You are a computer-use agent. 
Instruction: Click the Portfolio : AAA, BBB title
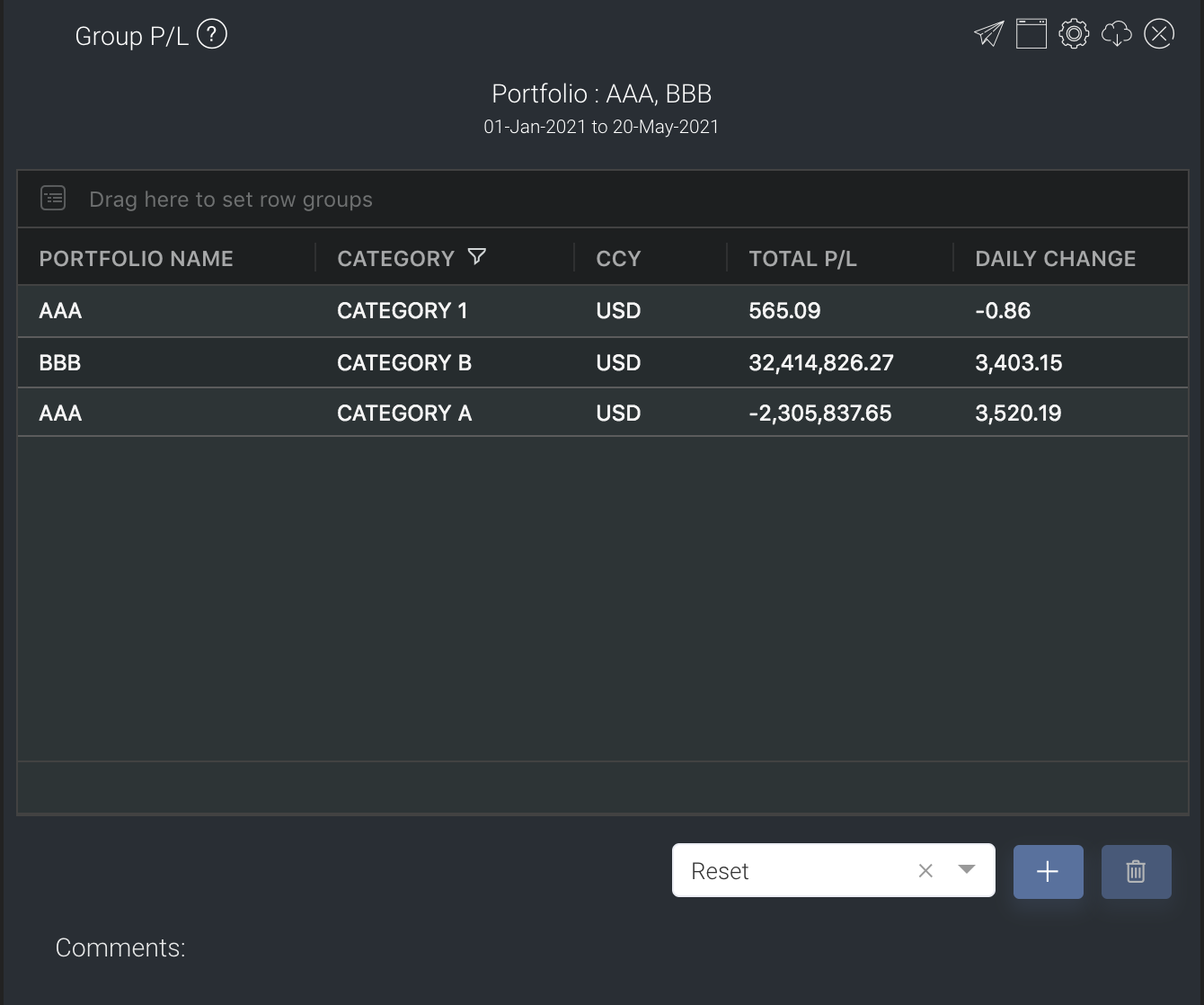pyautogui.click(x=602, y=93)
